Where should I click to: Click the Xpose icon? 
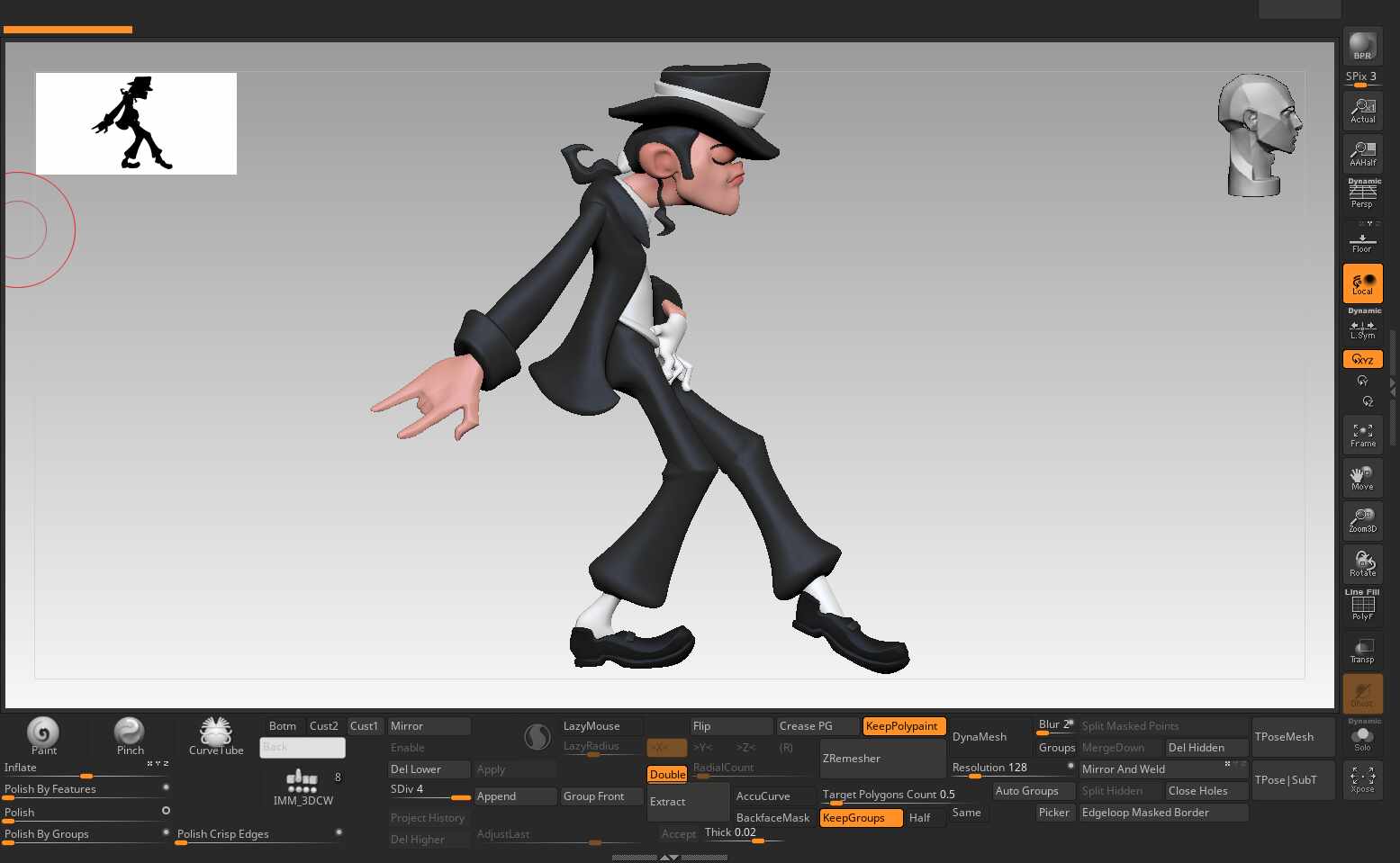tap(1362, 779)
